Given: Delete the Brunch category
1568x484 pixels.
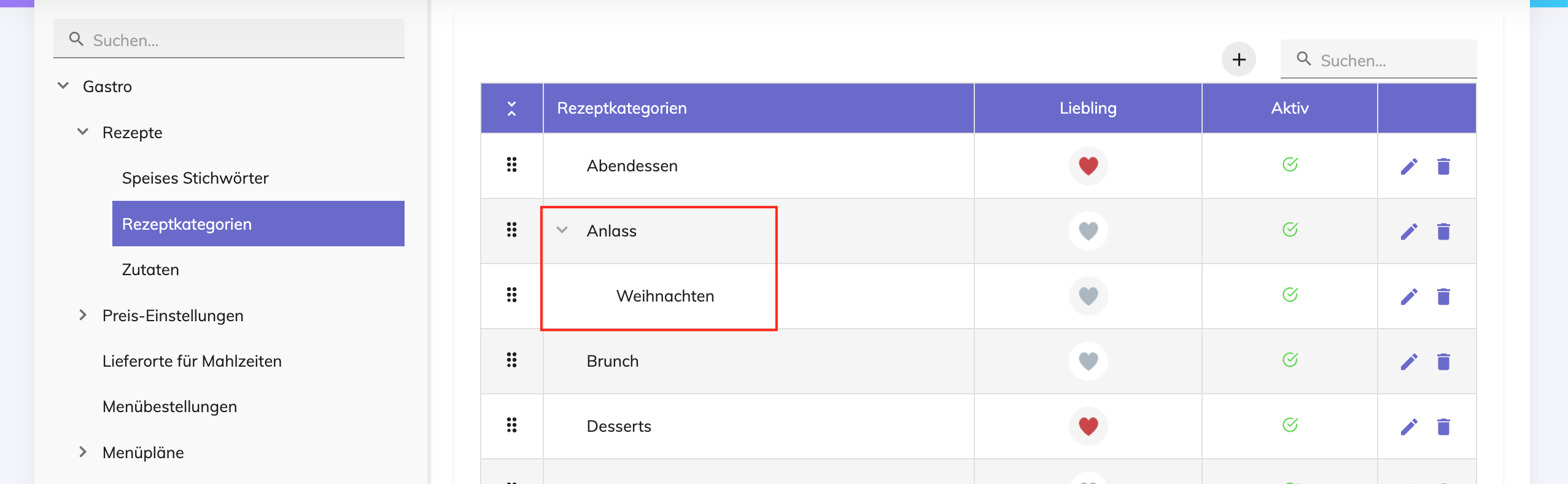Looking at the screenshot, I should pyautogui.click(x=1443, y=362).
